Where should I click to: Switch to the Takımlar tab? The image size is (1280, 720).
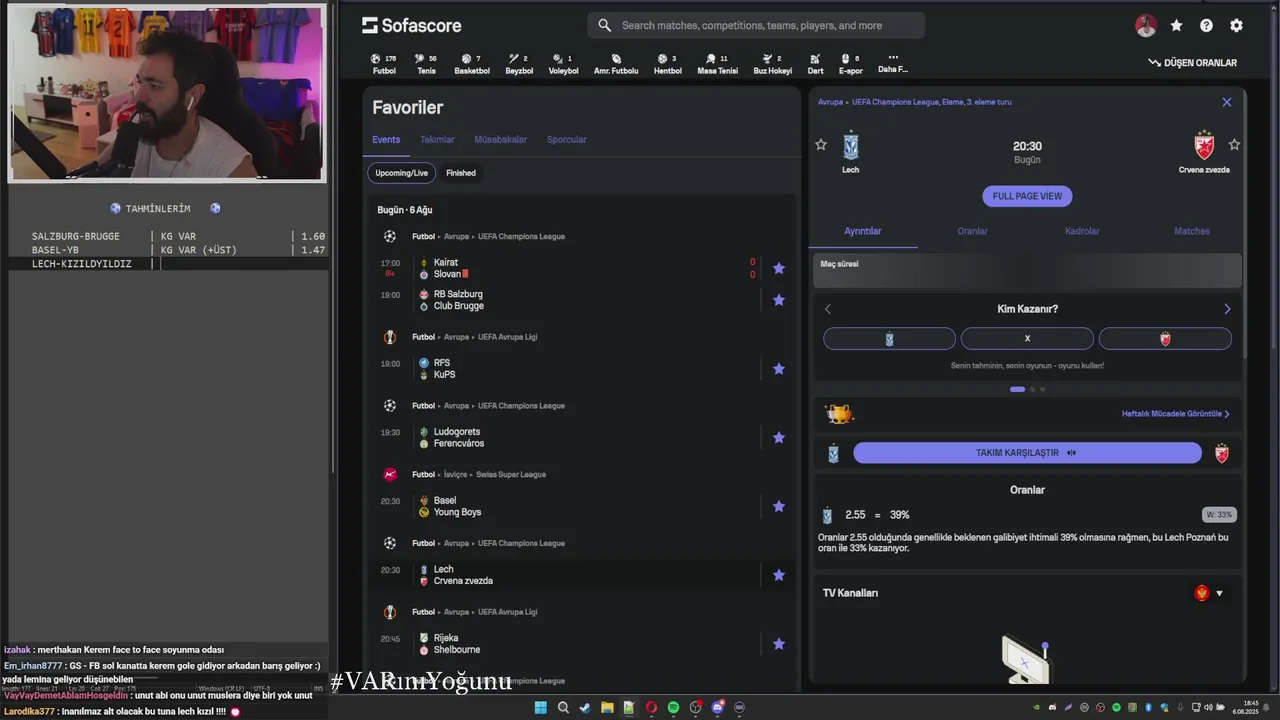tap(437, 140)
